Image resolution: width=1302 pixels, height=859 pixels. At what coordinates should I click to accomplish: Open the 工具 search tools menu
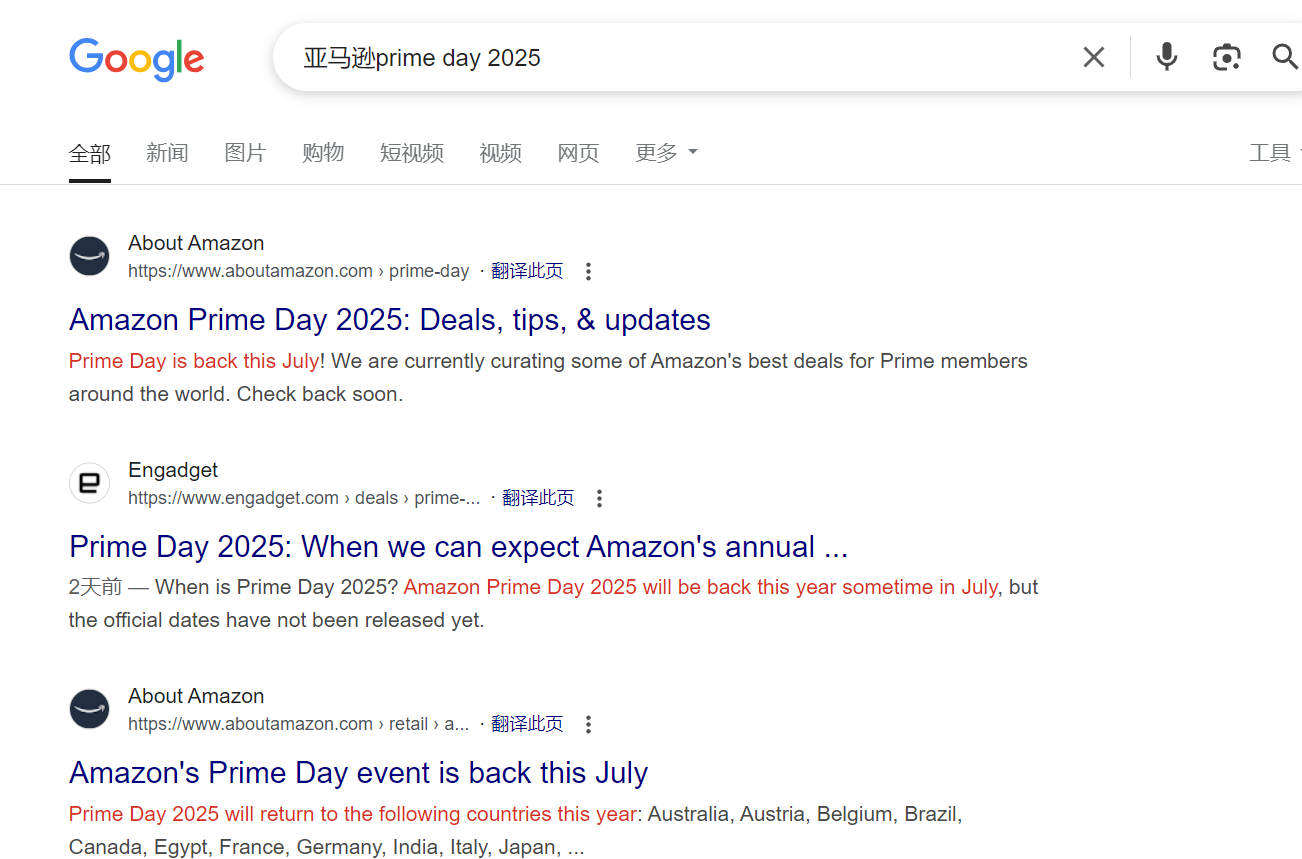(1270, 152)
